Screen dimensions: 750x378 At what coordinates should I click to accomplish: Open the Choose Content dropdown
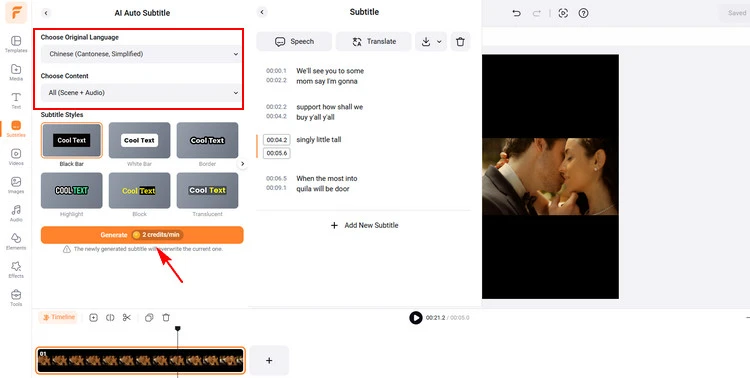[141, 92]
